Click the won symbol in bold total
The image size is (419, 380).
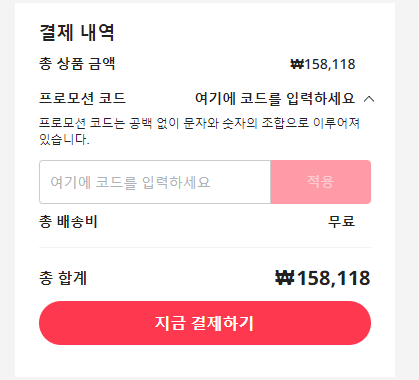(x=285, y=278)
